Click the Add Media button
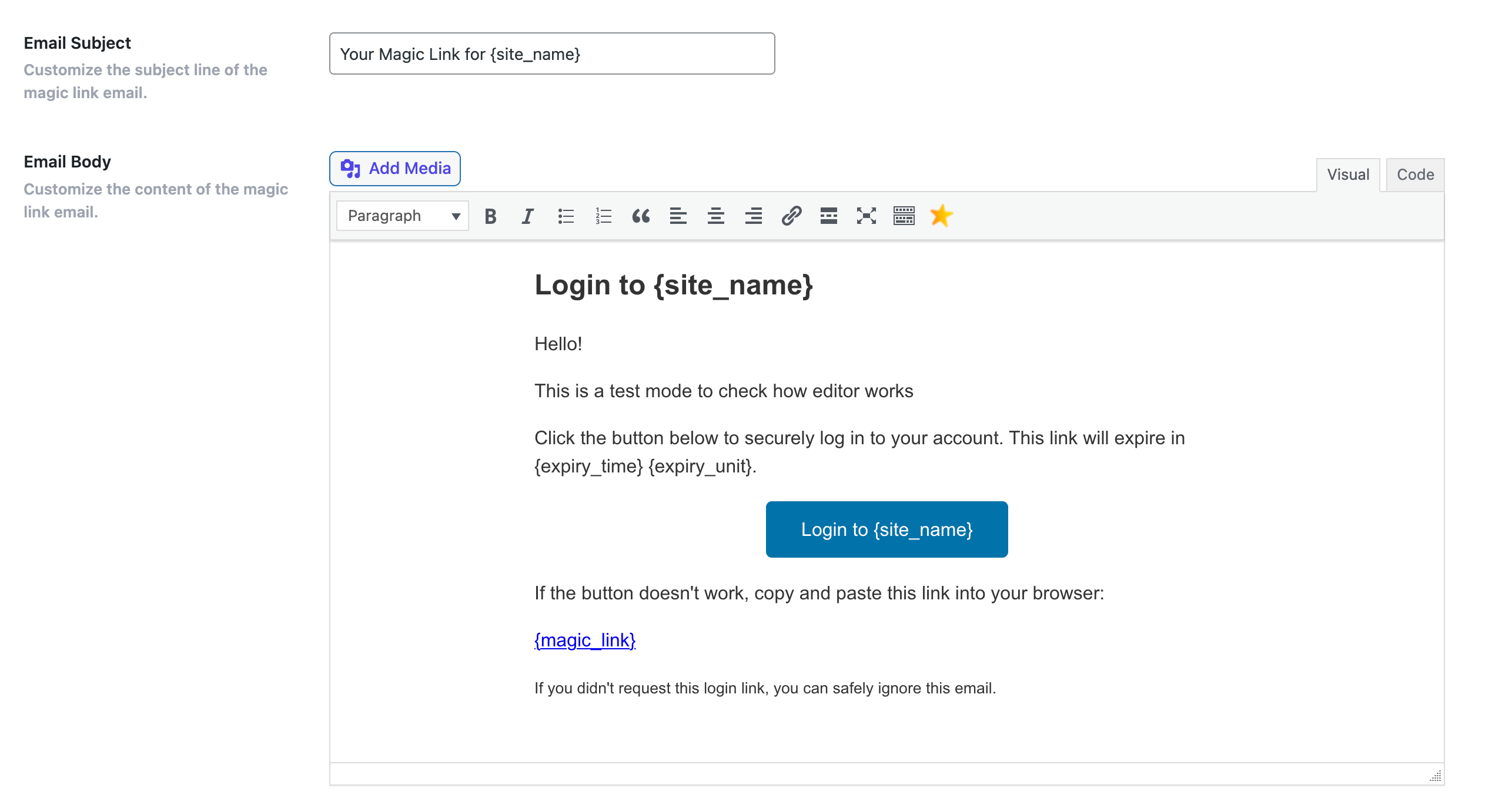1512x798 pixels. [394, 169]
